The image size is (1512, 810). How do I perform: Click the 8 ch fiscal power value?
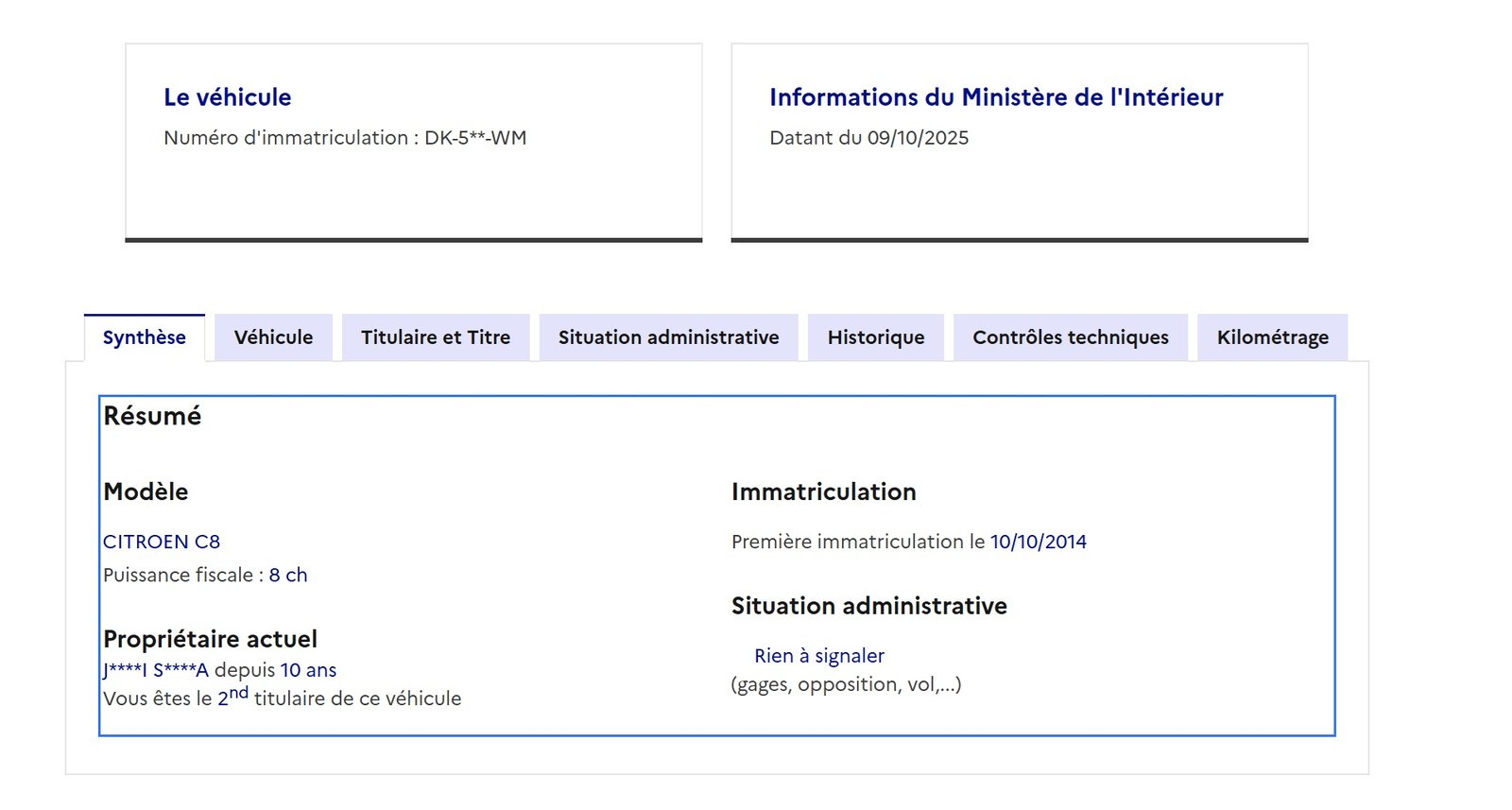(x=288, y=575)
